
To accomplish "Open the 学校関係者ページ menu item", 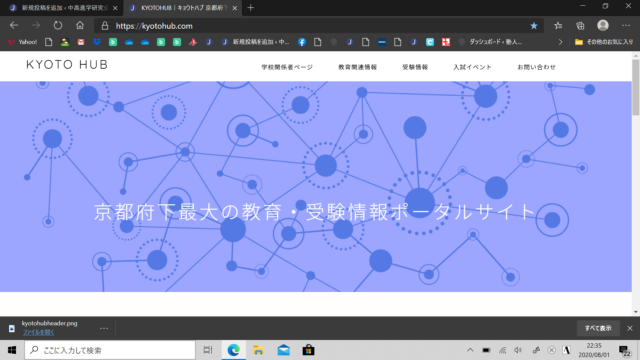I will 287,67.
